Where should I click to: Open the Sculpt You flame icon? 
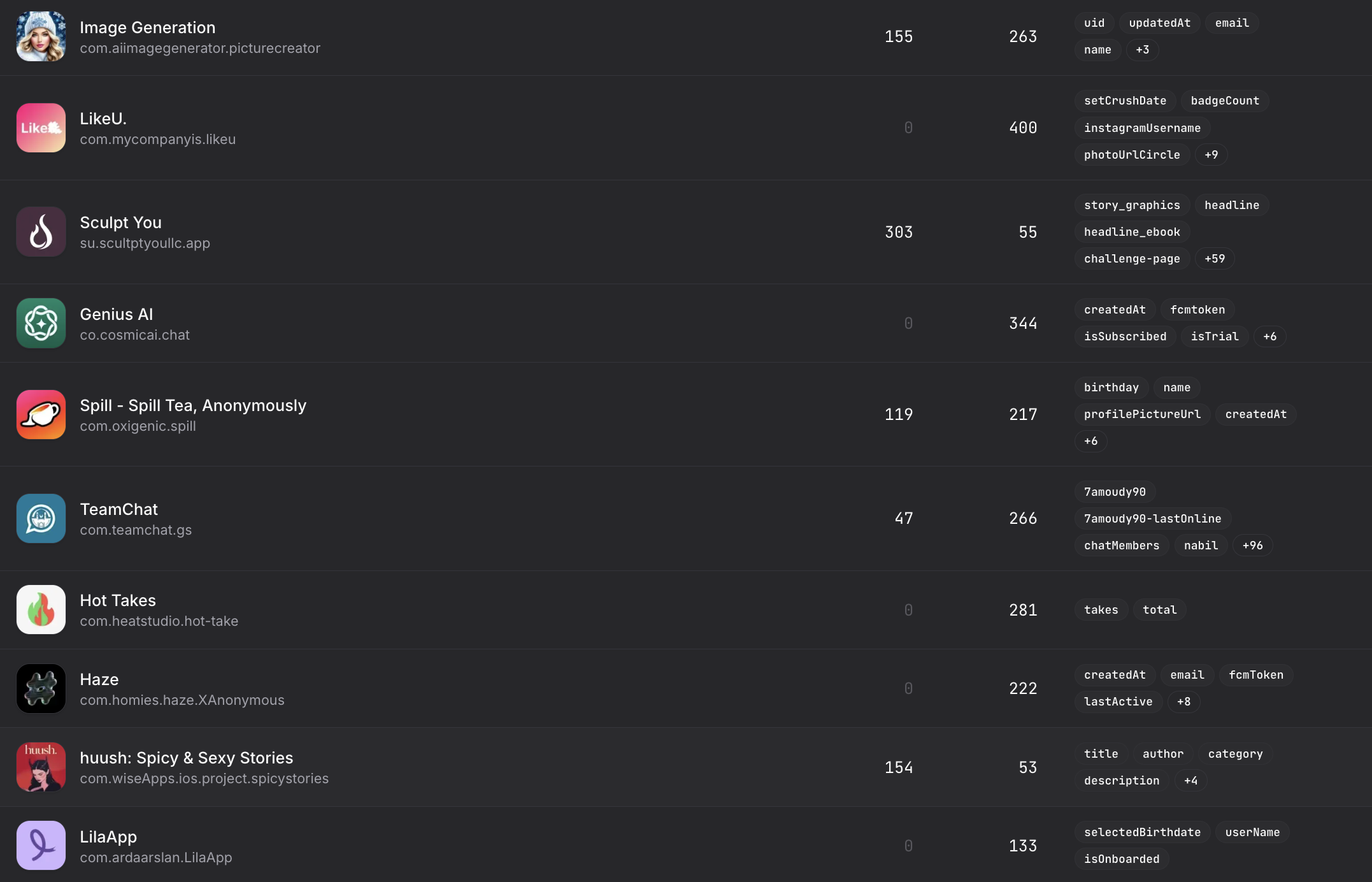click(41, 232)
